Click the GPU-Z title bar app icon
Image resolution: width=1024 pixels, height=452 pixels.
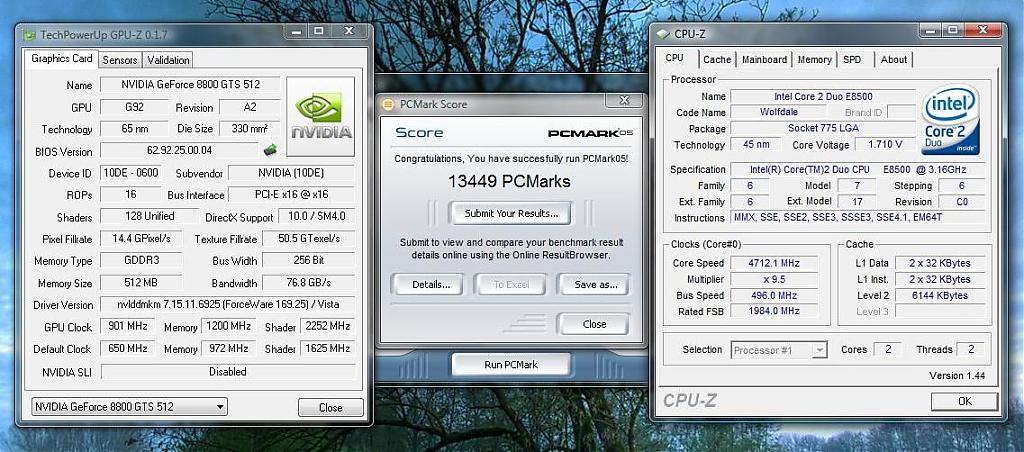coord(29,35)
